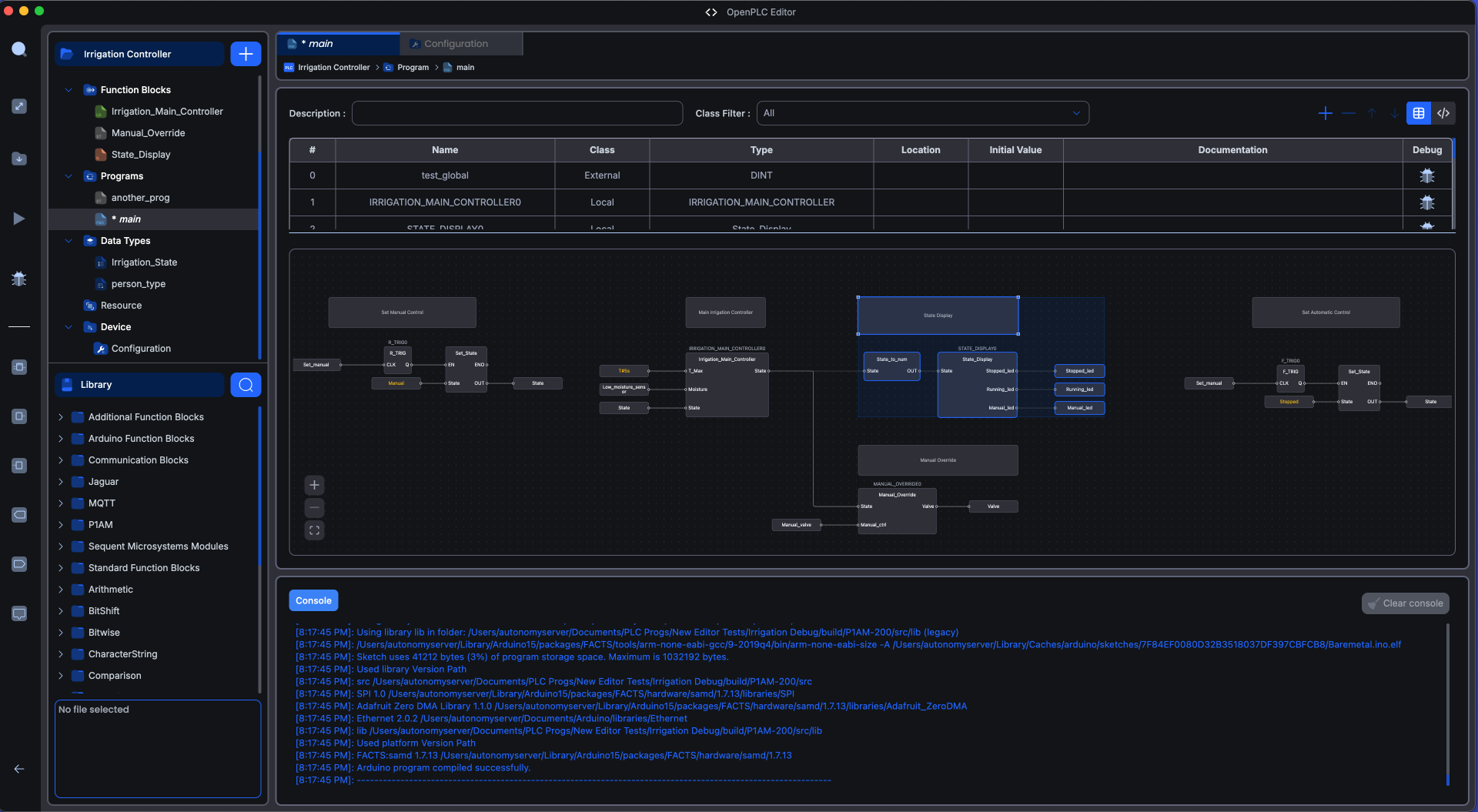
Task: Switch variables view to code mode
Action: coord(1443,113)
